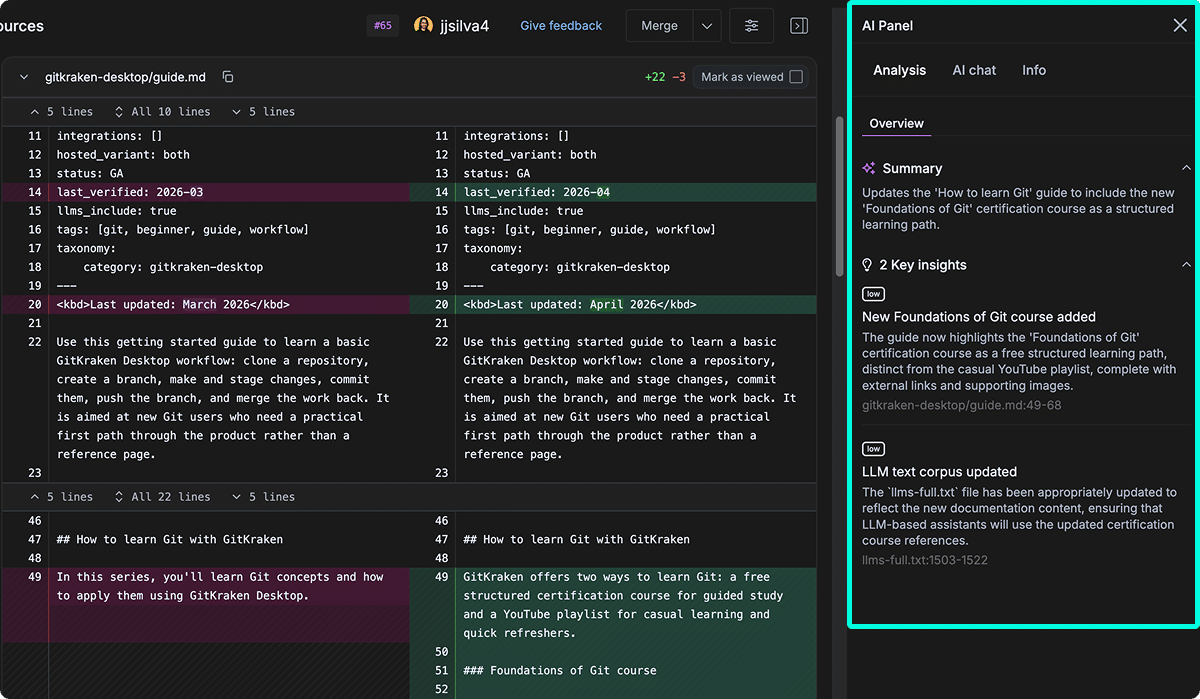Open the Info tab

pos(1034,70)
